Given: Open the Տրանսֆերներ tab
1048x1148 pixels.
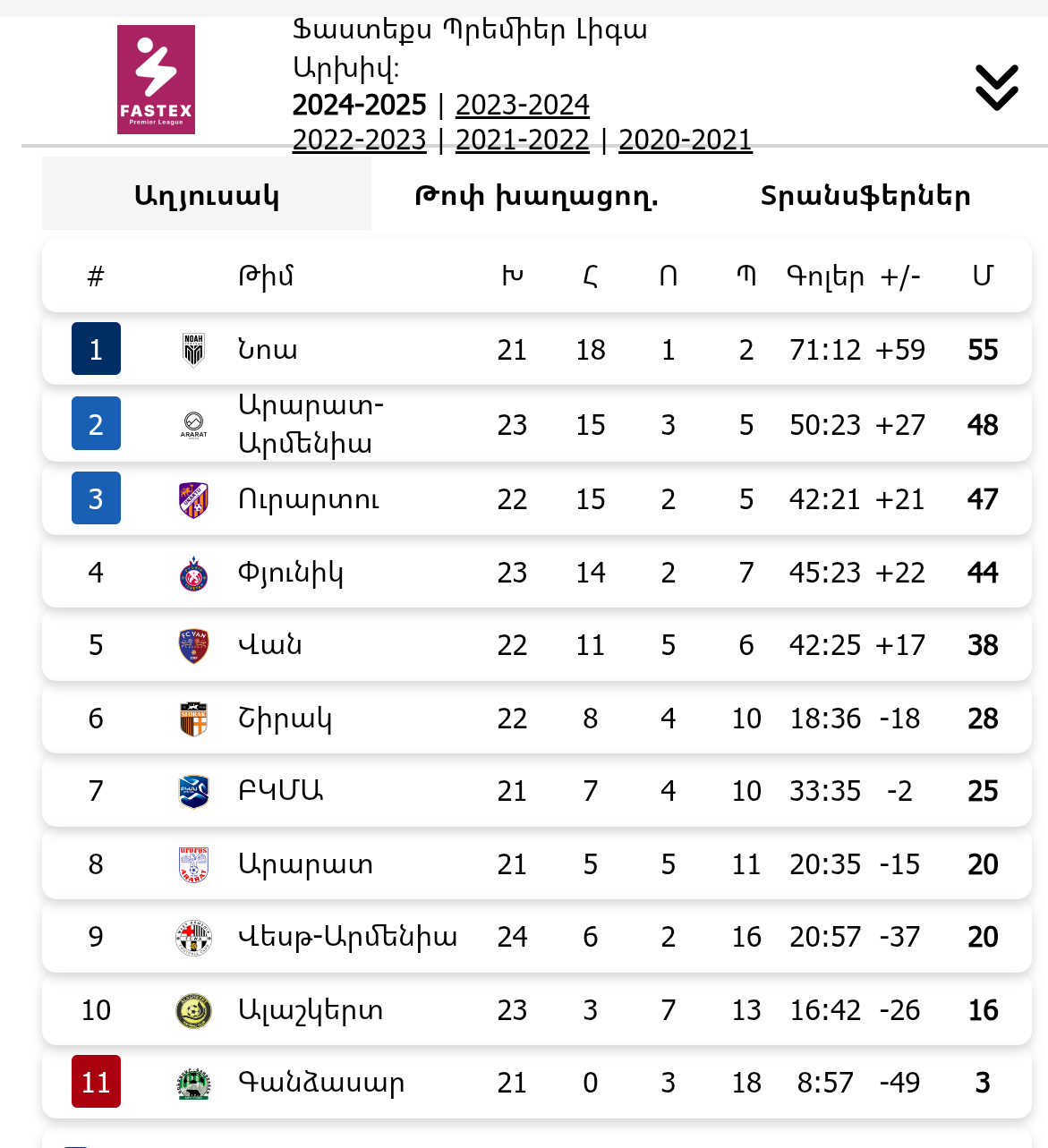Looking at the screenshot, I should pos(865,196).
